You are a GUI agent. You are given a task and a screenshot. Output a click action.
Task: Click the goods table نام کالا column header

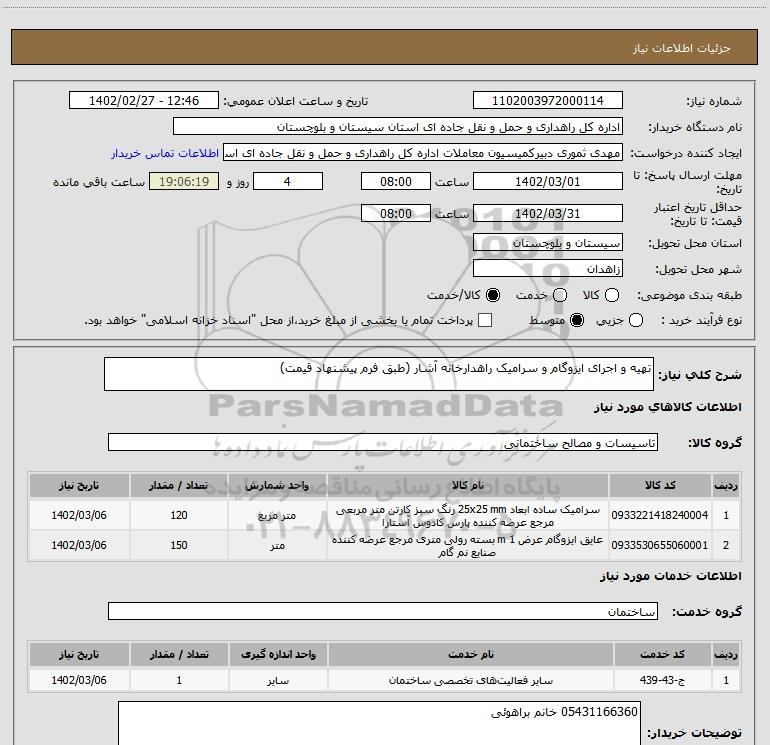[x=468, y=486]
